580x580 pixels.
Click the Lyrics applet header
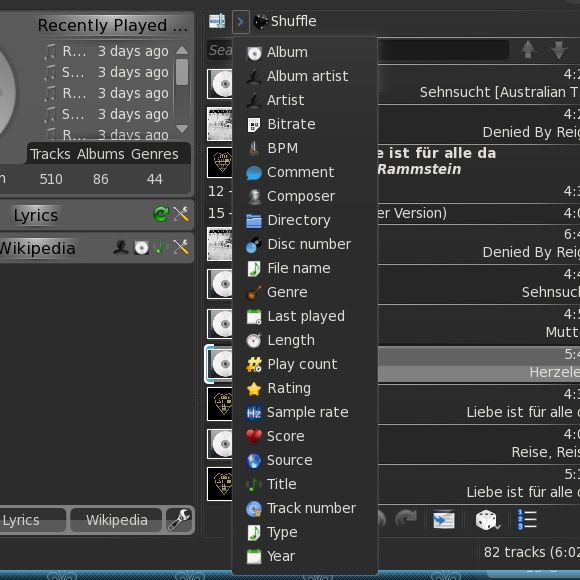[x=36, y=215]
